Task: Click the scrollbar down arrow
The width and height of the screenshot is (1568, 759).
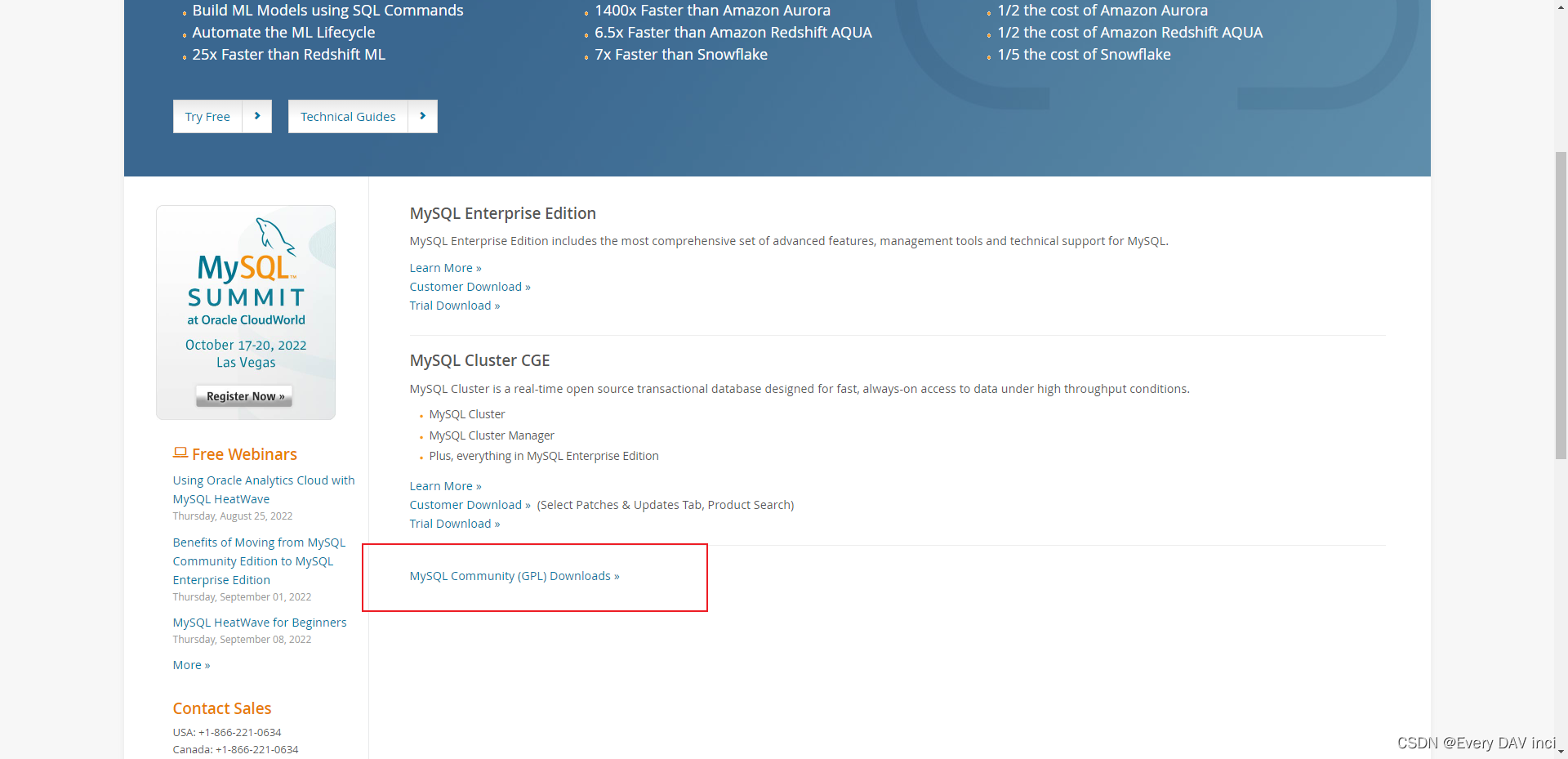Action: click(1561, 752)
